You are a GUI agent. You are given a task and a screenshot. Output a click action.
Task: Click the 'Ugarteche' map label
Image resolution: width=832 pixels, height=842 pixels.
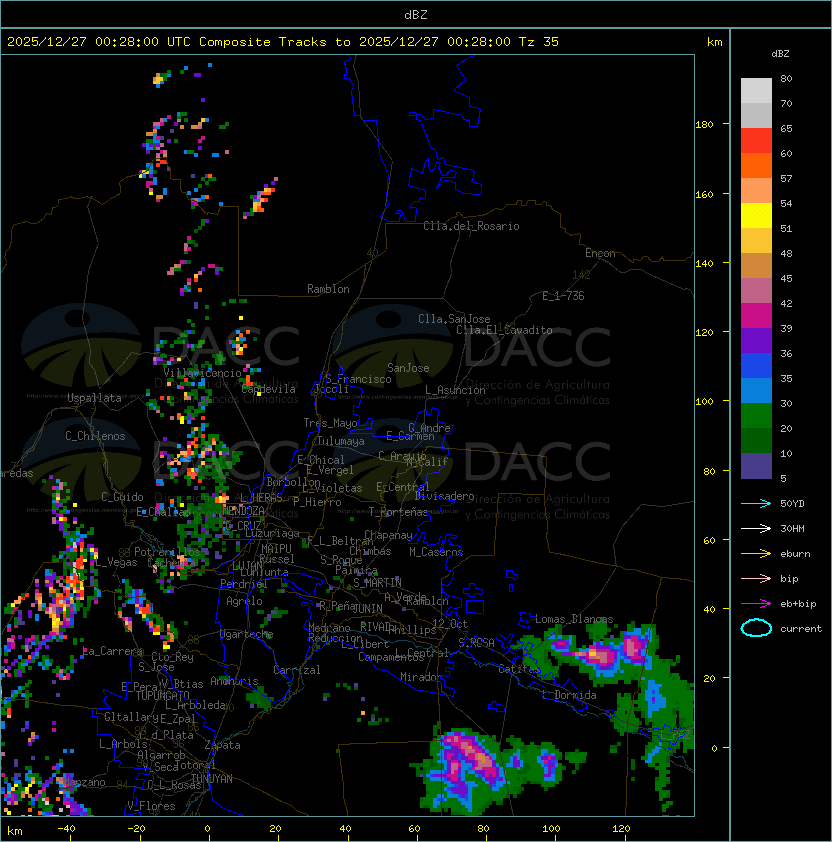(247, 634)
